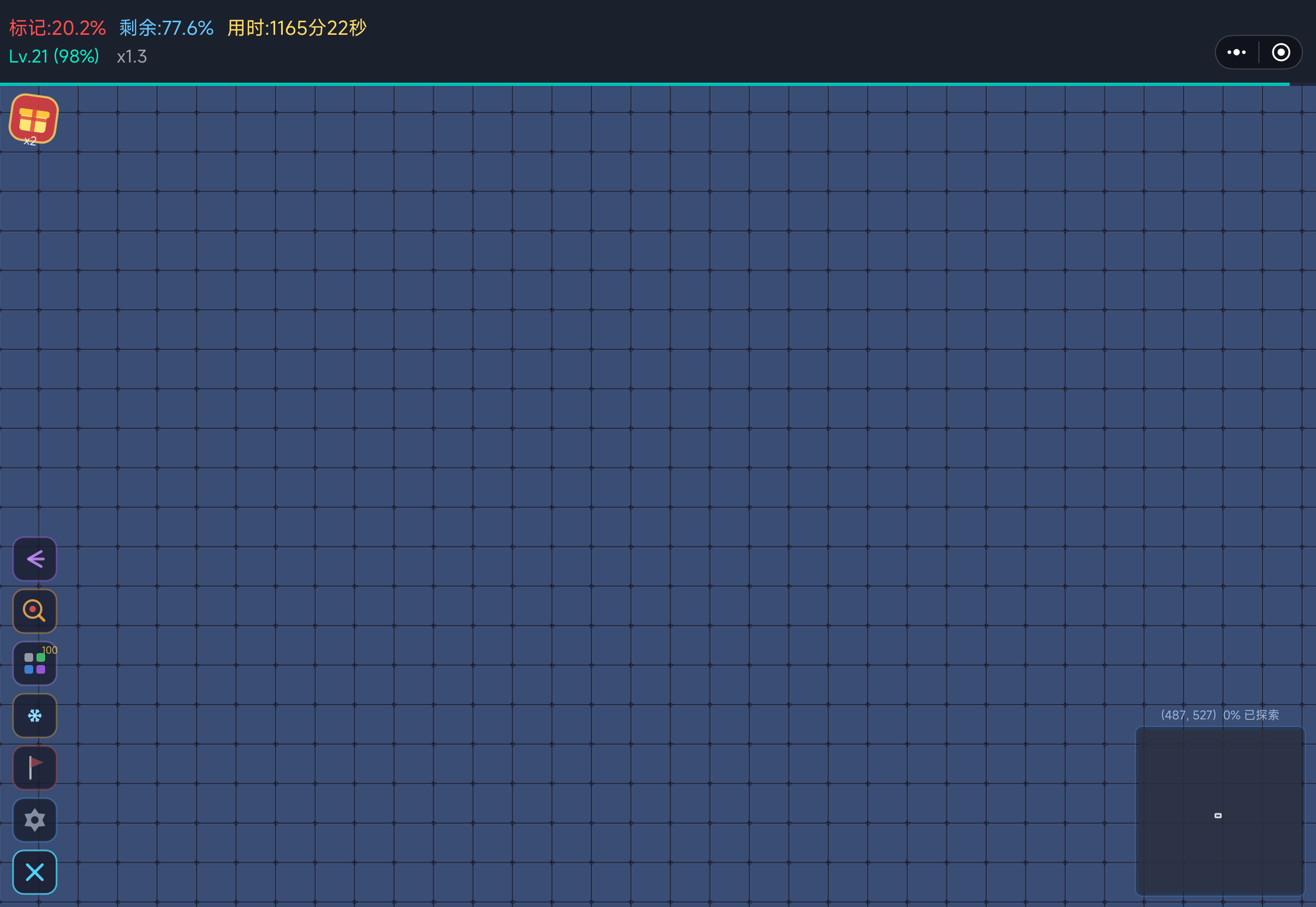Click the minimap viewport marker
Screen dimensions: 1316x907
(x=1218, y=816)
